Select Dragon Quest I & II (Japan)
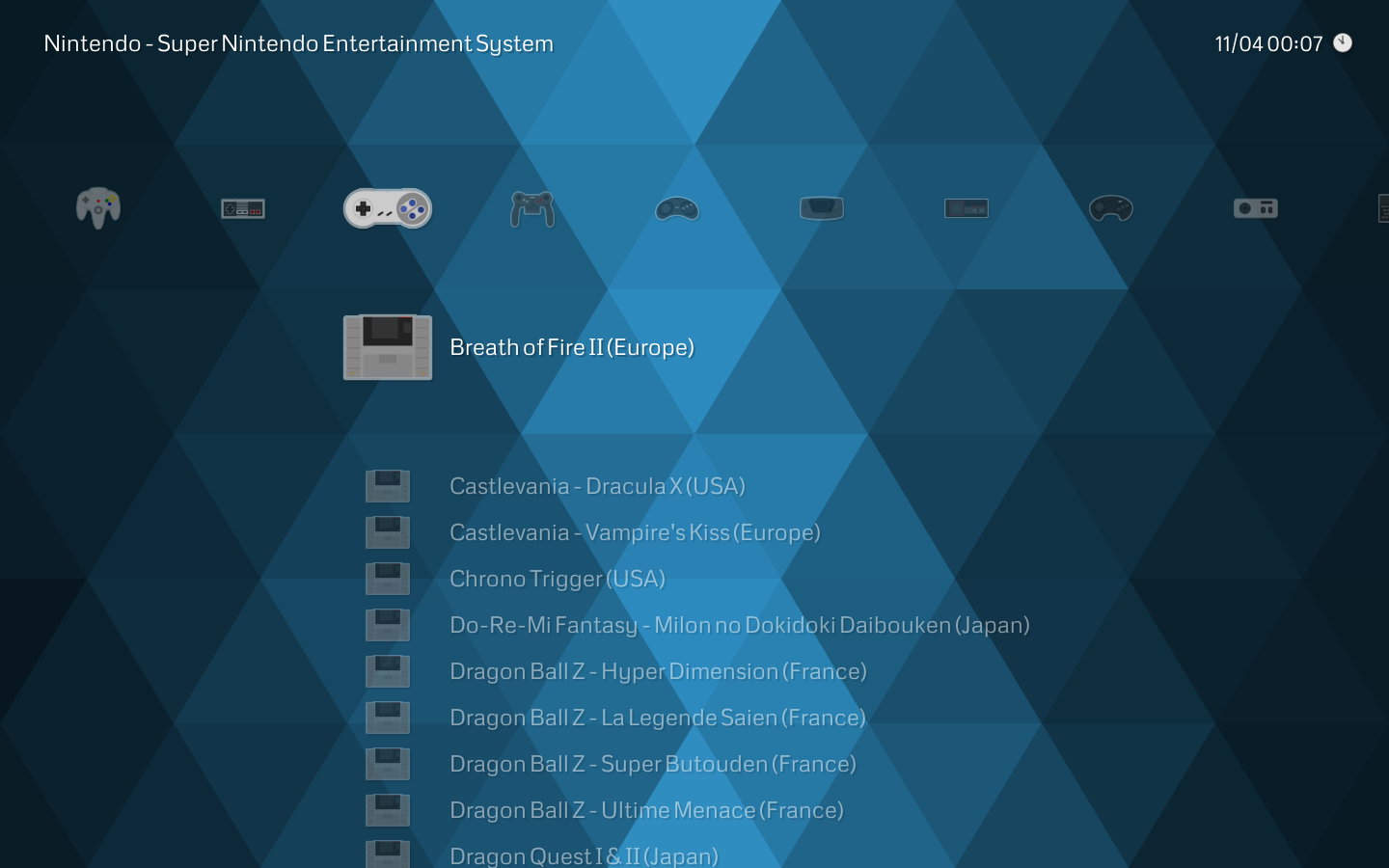 click(x=584, y=854)
